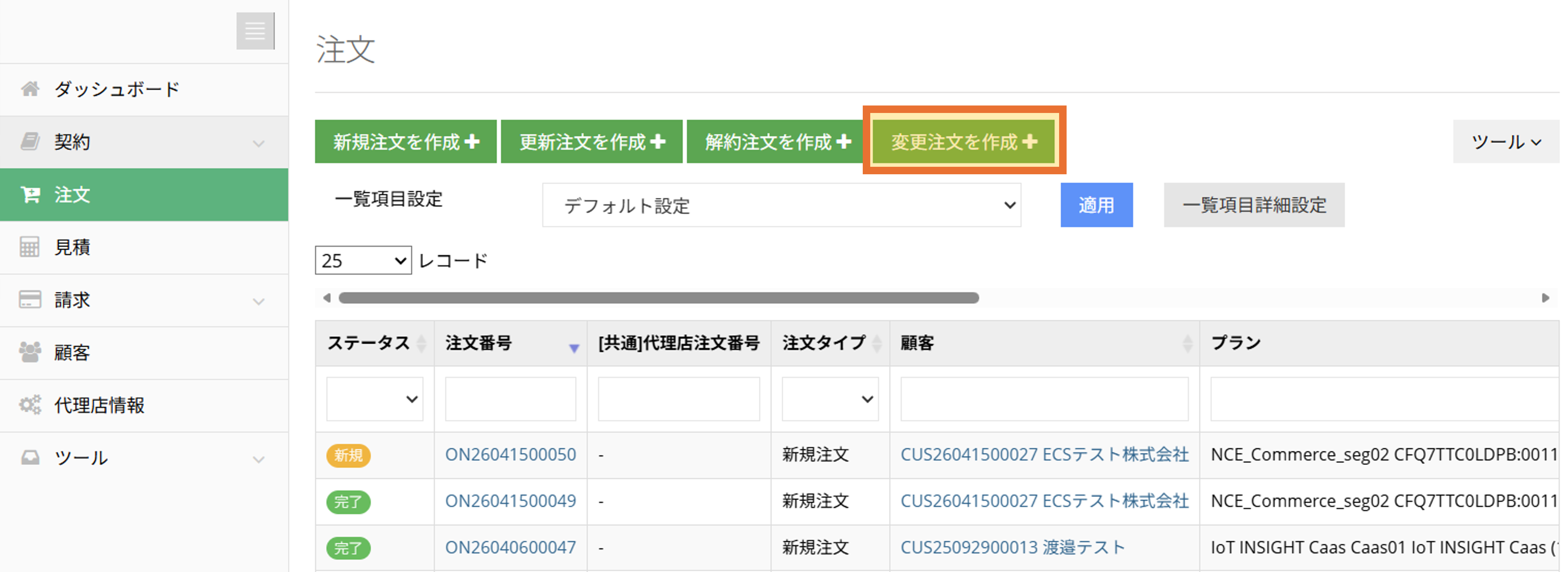Open 見積 in the sidebar
This screenshot has width=1568, height=572.
coord(144,248)
